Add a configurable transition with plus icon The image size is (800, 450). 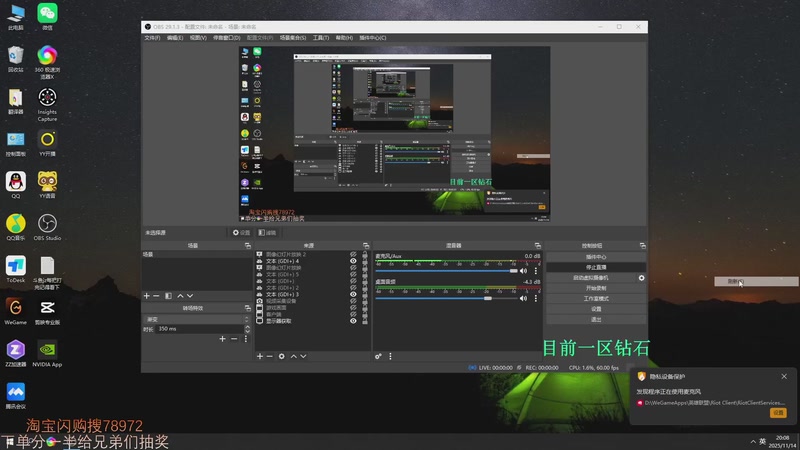tap(222, 339)
